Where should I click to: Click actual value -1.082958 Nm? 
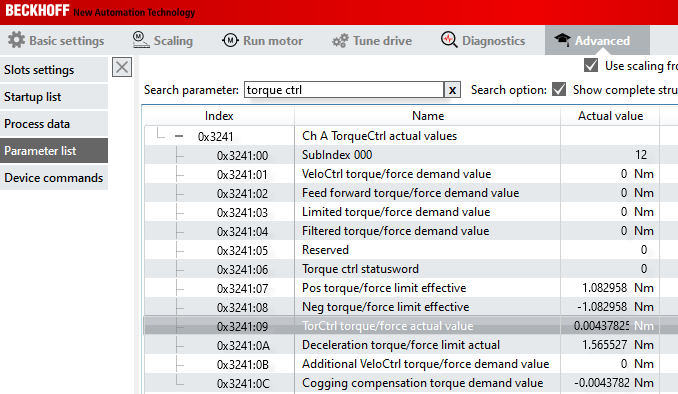click(x=615, y=307)
